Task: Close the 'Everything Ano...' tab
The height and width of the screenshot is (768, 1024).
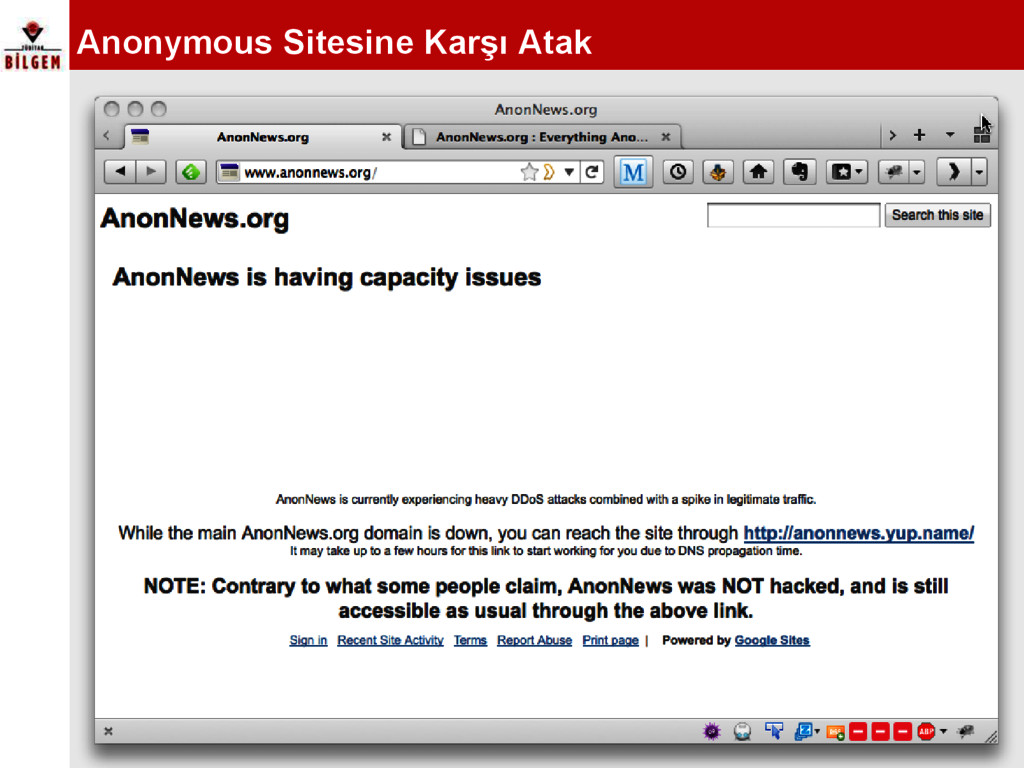Action: point(665,137)
